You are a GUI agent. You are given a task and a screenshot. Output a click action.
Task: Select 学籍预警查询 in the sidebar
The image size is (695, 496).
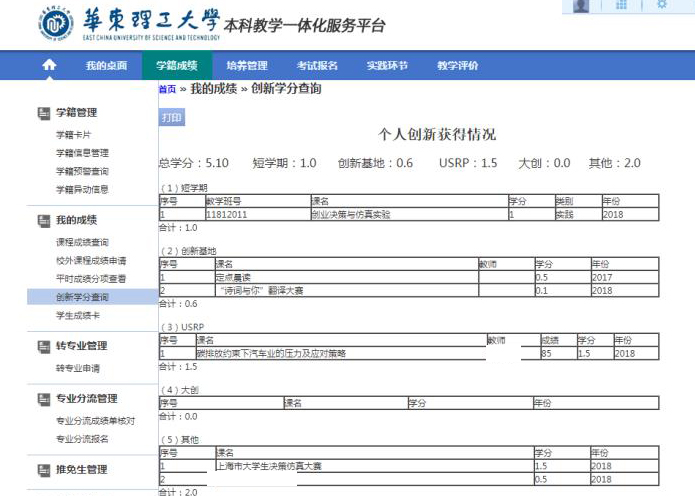point(82,171)
